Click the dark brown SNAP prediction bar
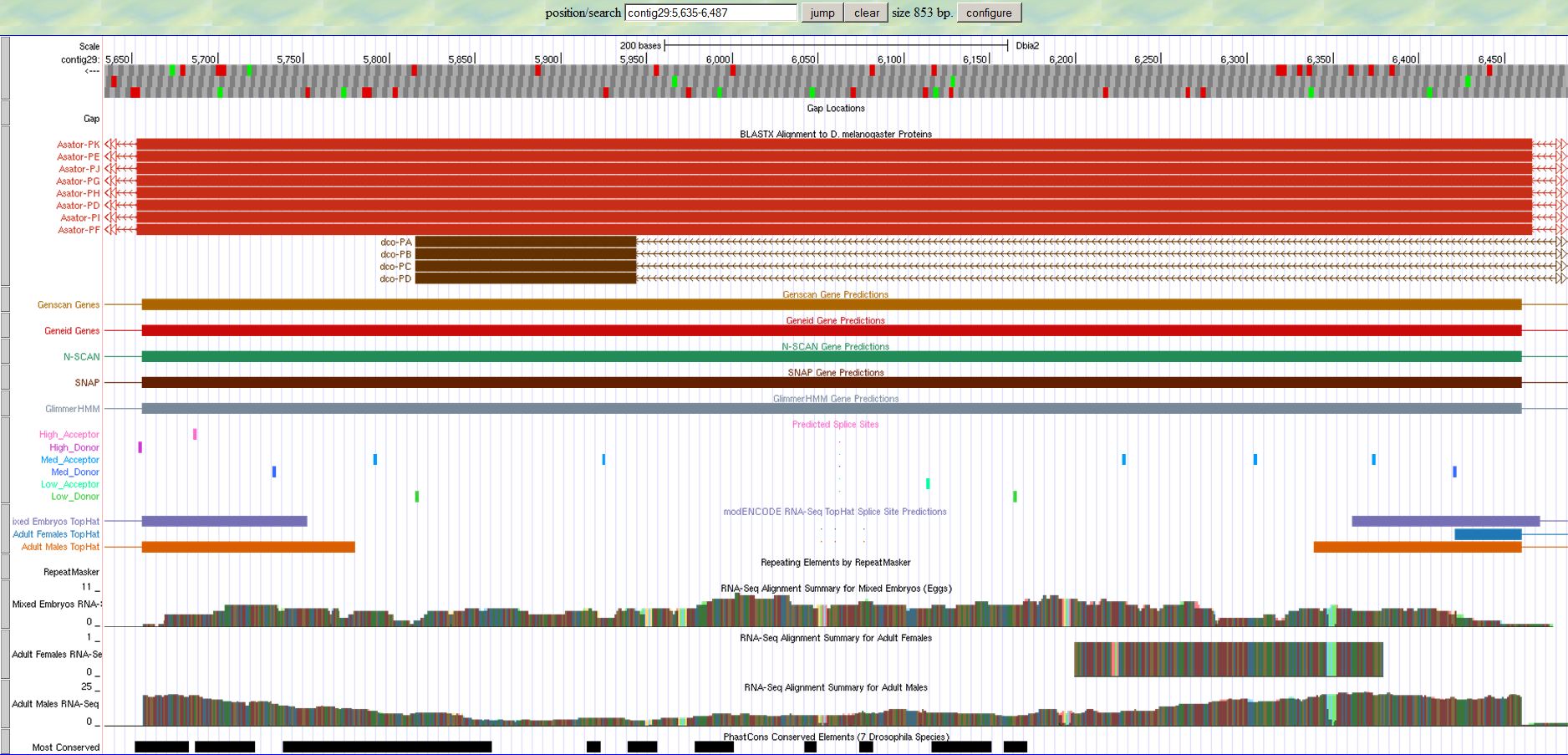 click(x=832, y=383)
